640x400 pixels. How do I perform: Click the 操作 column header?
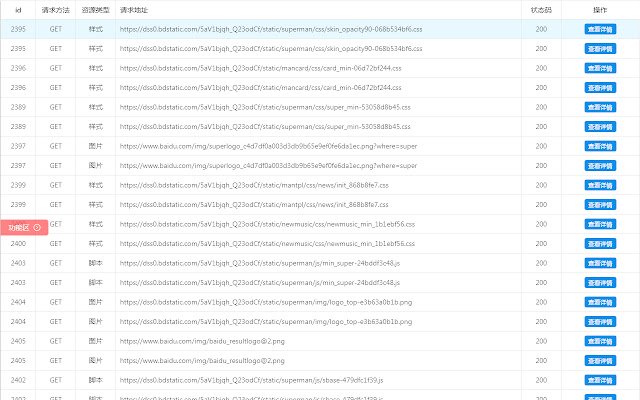pyautogui.click(x=600, y=10)
